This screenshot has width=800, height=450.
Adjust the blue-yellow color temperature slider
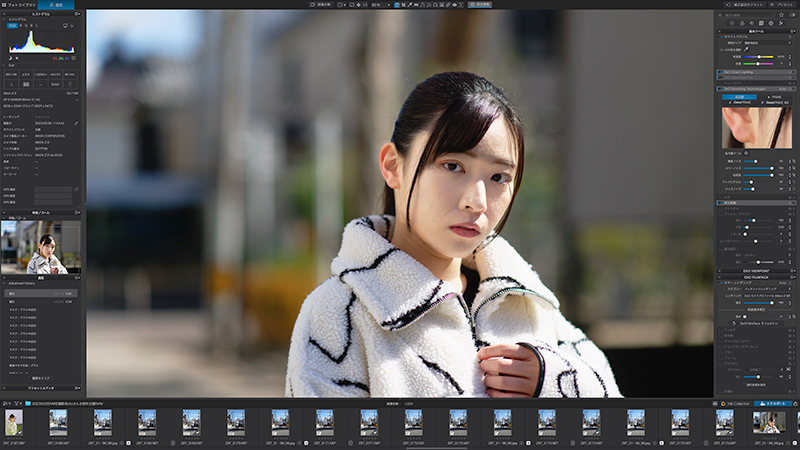pyautogui.click(x=759, y=57)
